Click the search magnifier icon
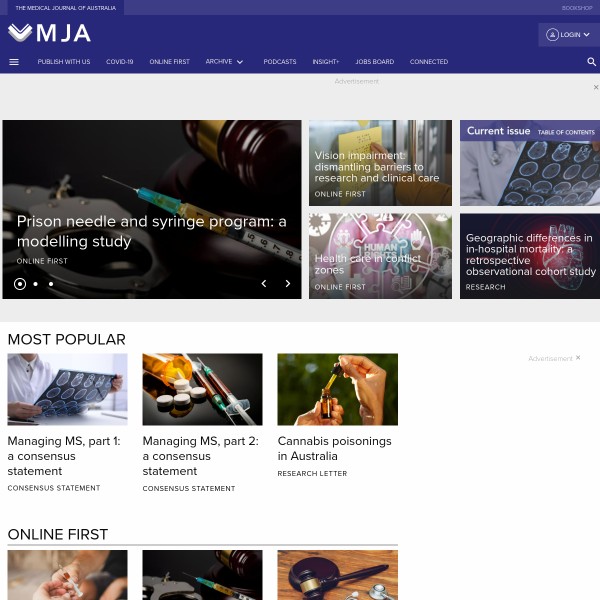Screen dimensions: 600x600 [591, 62]
